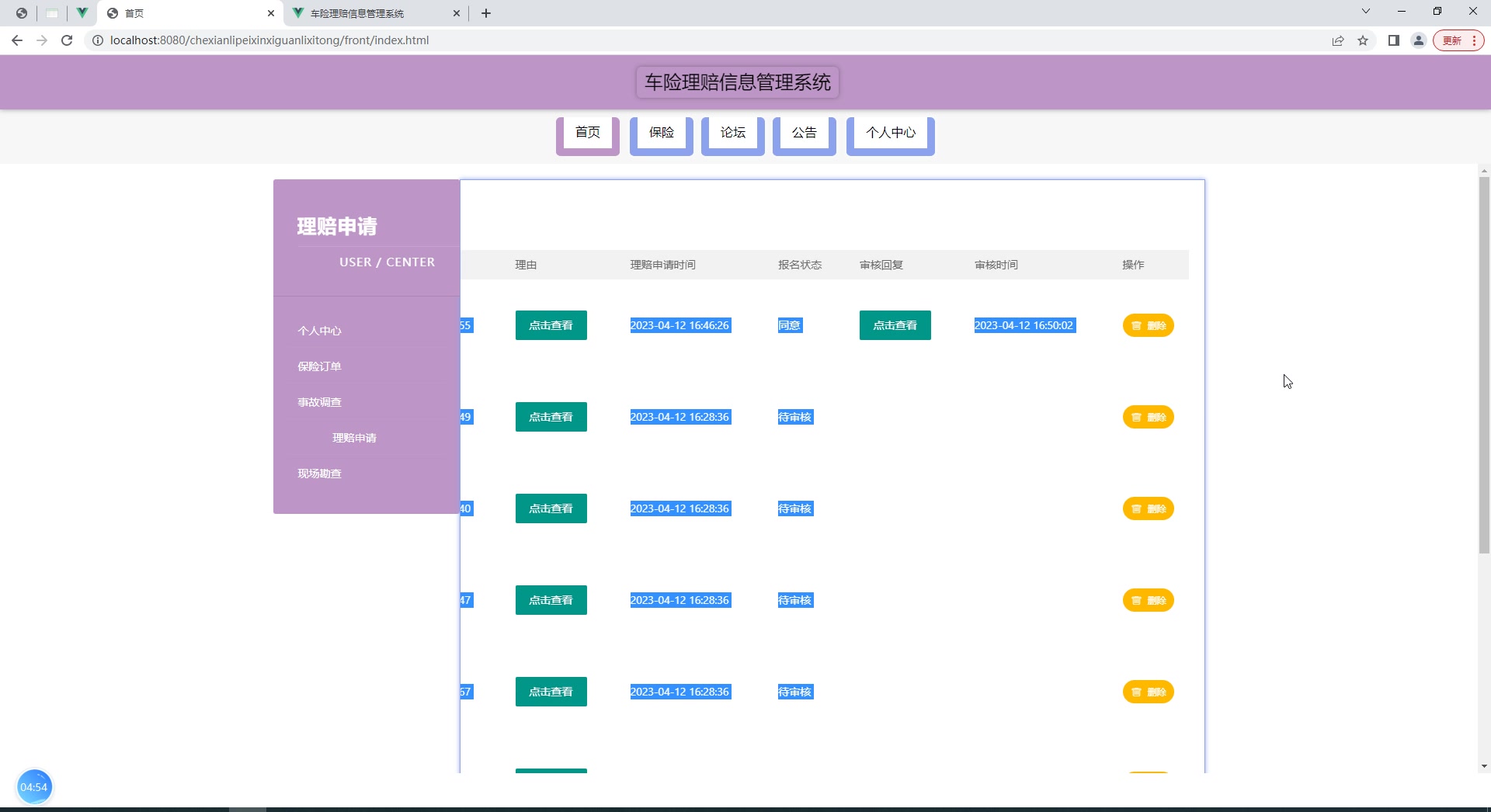Click the 车险理赔信息管理系统 header title
The image size is (1491, 812).
click(x=738, y=82)
